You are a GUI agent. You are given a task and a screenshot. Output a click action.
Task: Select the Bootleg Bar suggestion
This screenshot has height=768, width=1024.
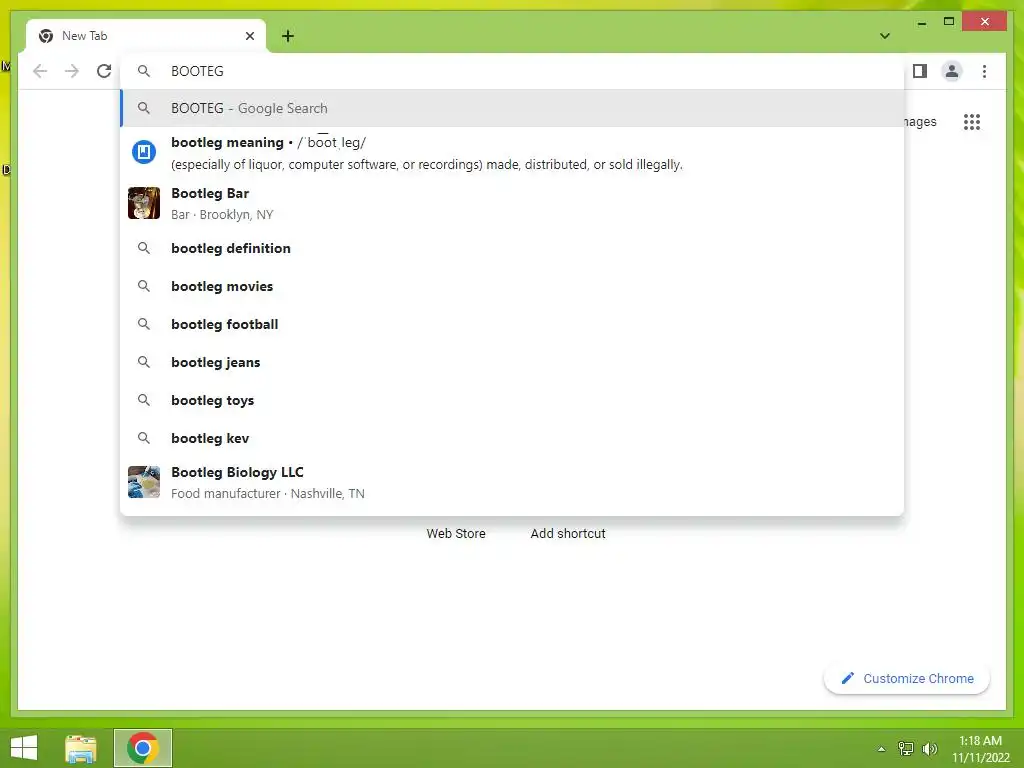tap(512, 203)
